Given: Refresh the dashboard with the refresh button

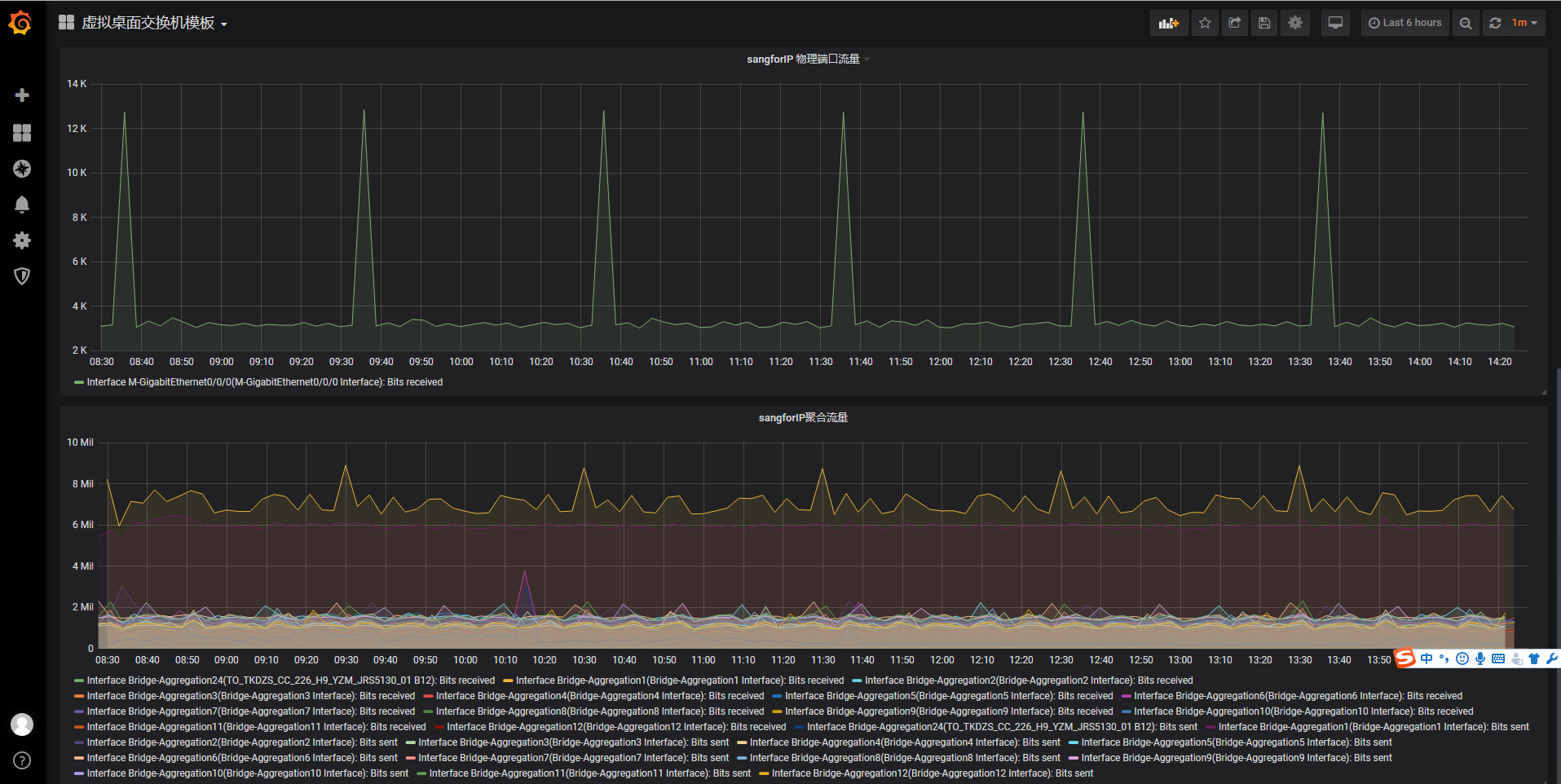Looking at the screenshot, I should (1494, 23).
